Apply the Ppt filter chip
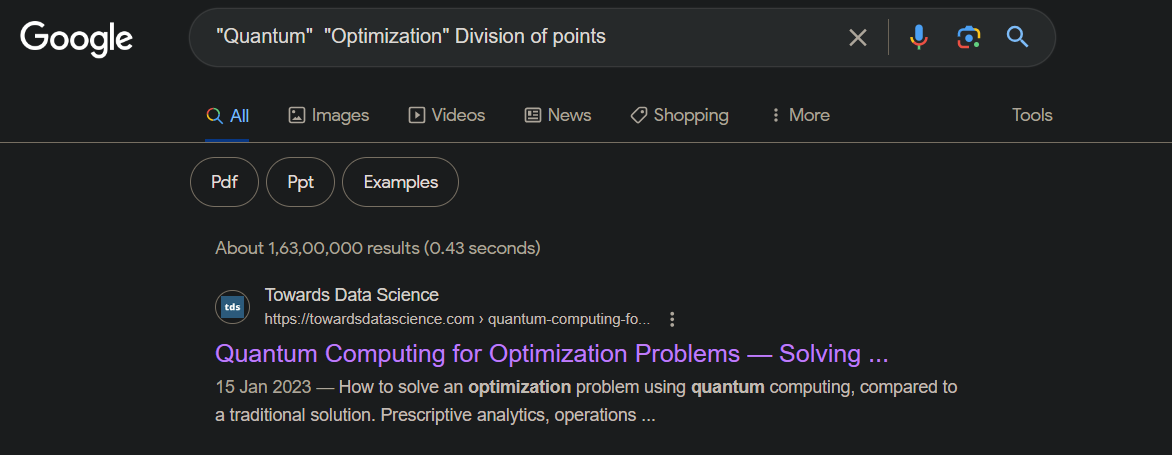This screenshot has height=455, width=1172. [x=300, y=182]
